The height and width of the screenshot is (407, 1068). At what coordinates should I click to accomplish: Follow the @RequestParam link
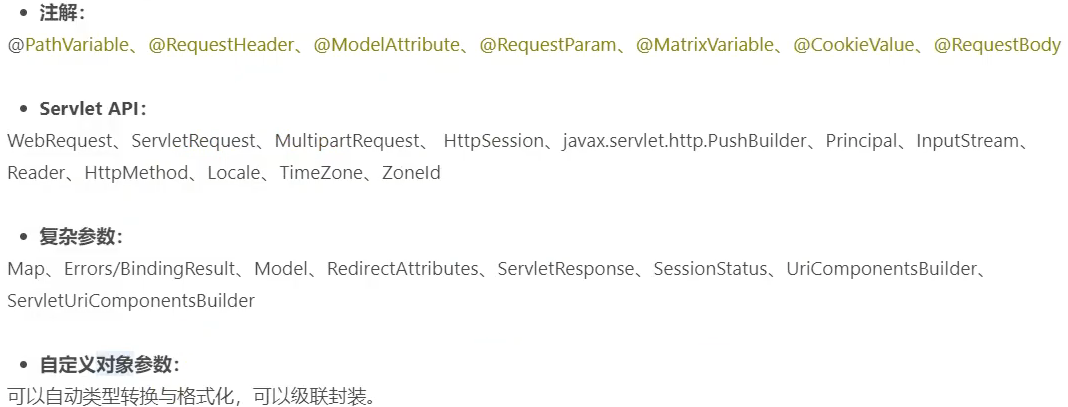548,46
